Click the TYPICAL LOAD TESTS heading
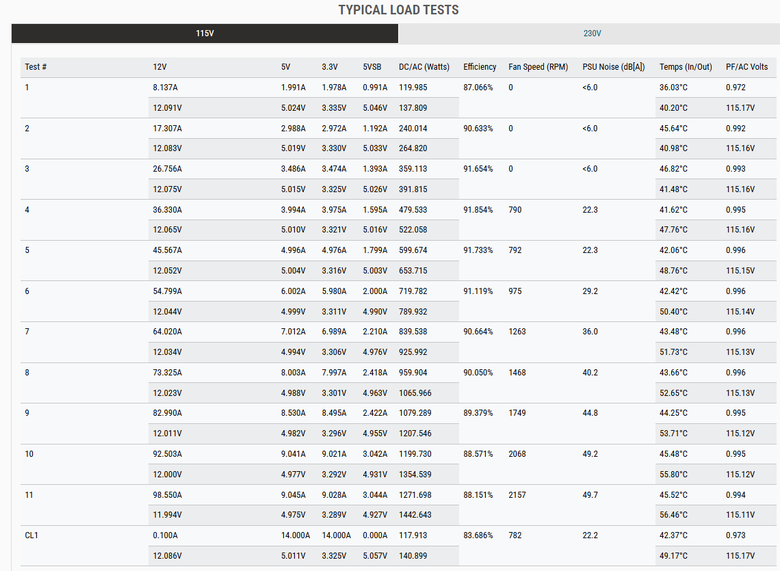This screenshot has width=780, height=571. pos(398,10)
